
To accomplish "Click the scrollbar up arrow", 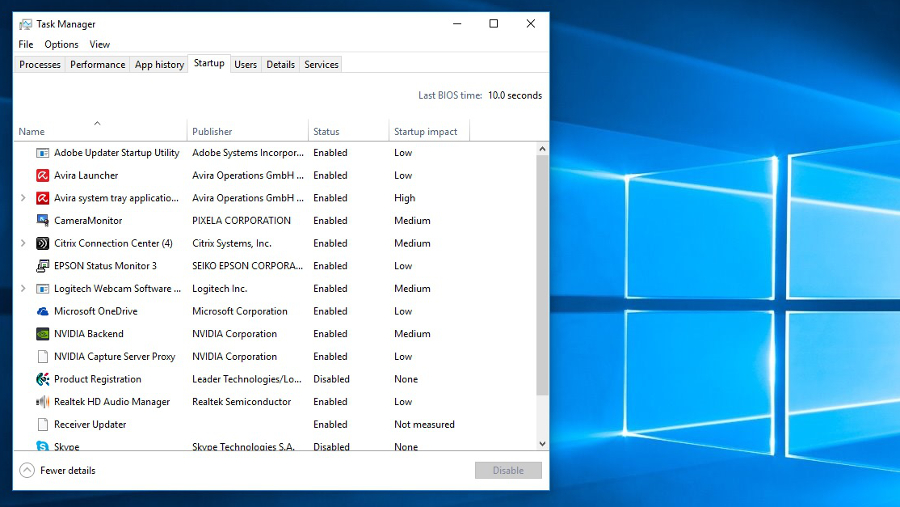I will coord(542,149).
